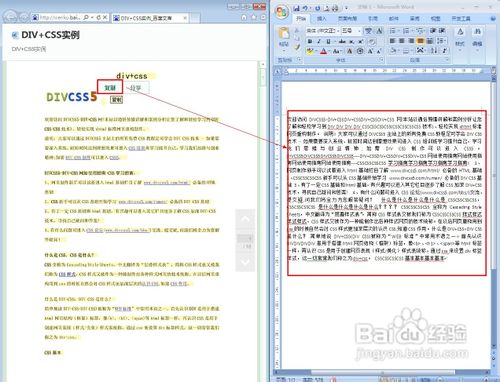
Task: Click the Enclose Characters circle icon
Action: [360, 51]
